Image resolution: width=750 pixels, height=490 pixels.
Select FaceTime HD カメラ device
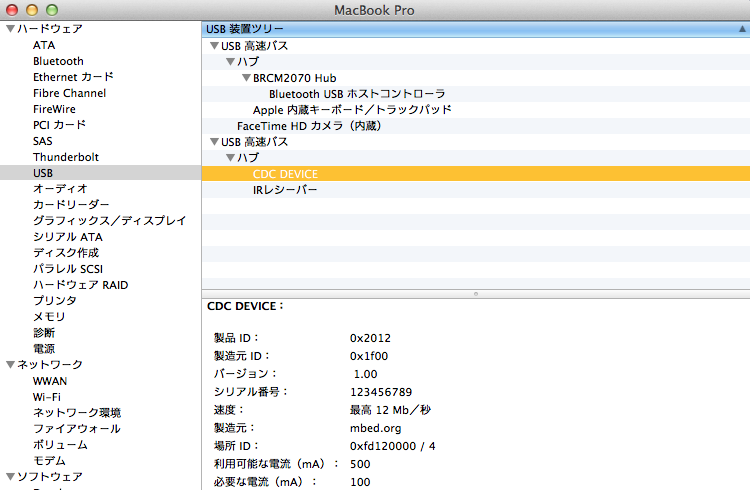pyautogui.click(x=308, y=126)
